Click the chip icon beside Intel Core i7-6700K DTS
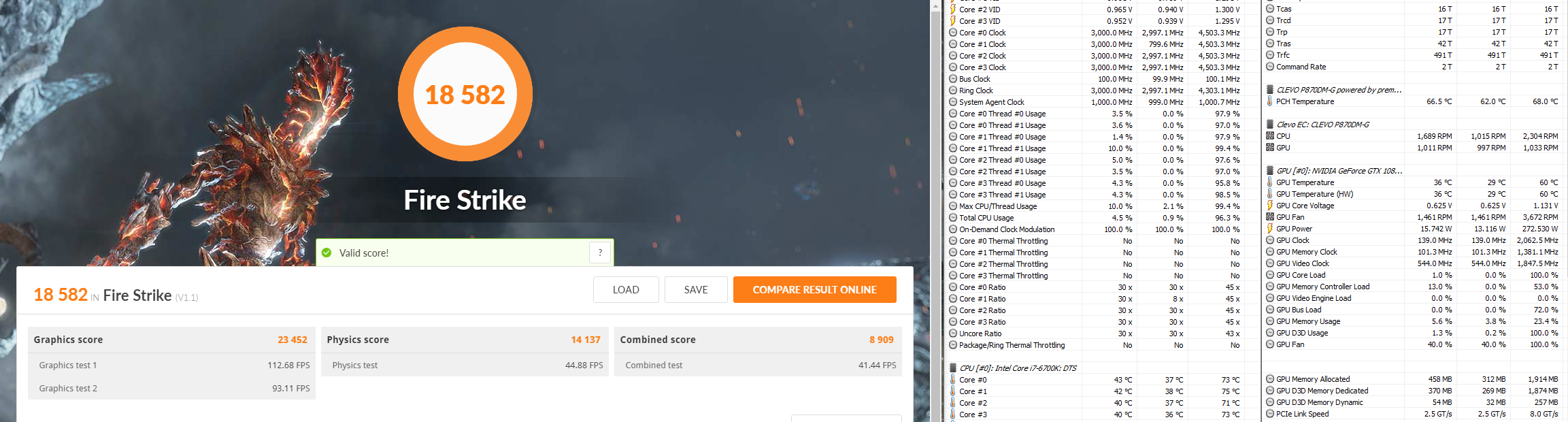Image resolution: width=1568 pixels, height=422 pixels. tap(953, 368)
